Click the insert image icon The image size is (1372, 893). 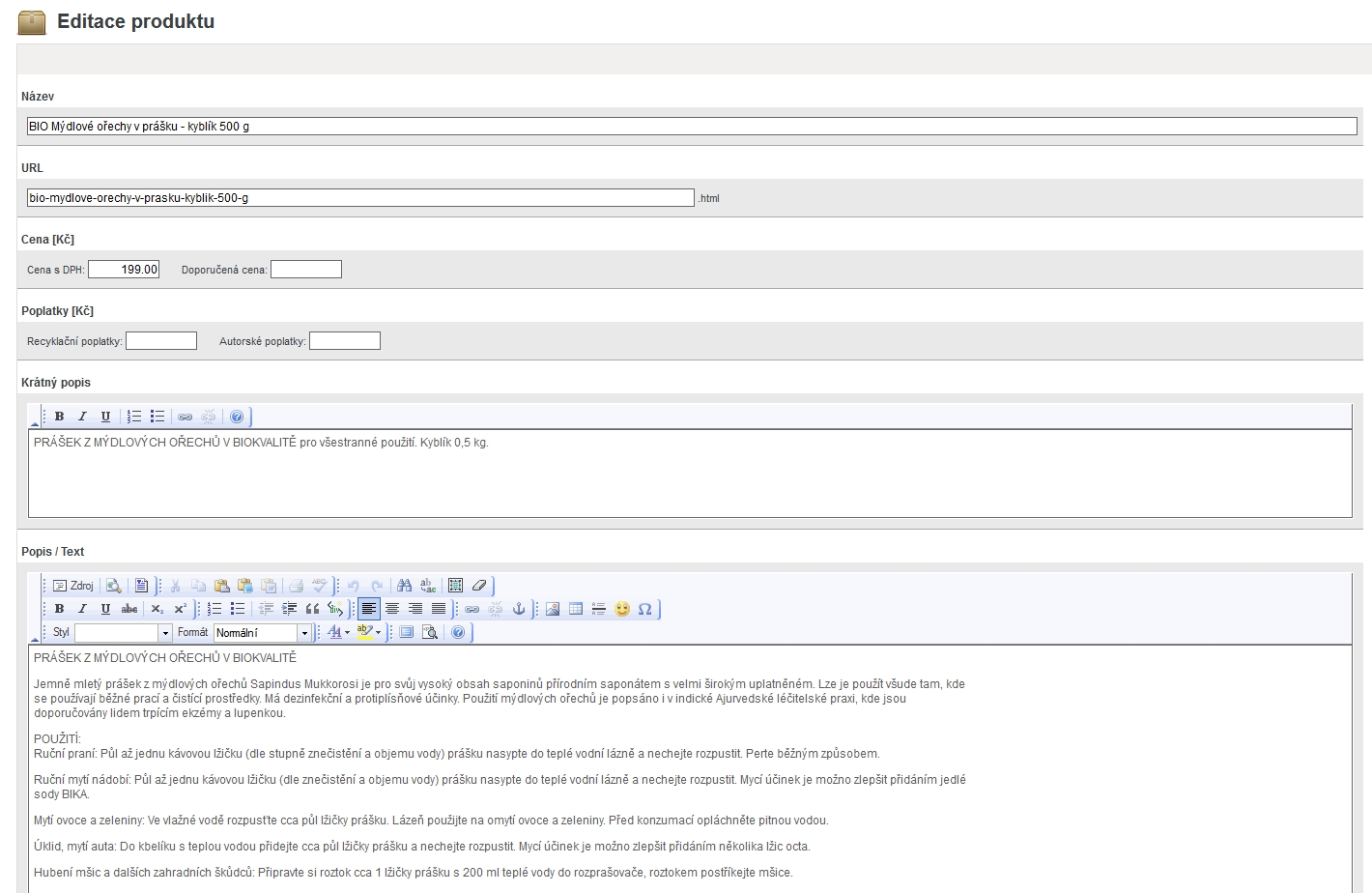tap(553, 609)
